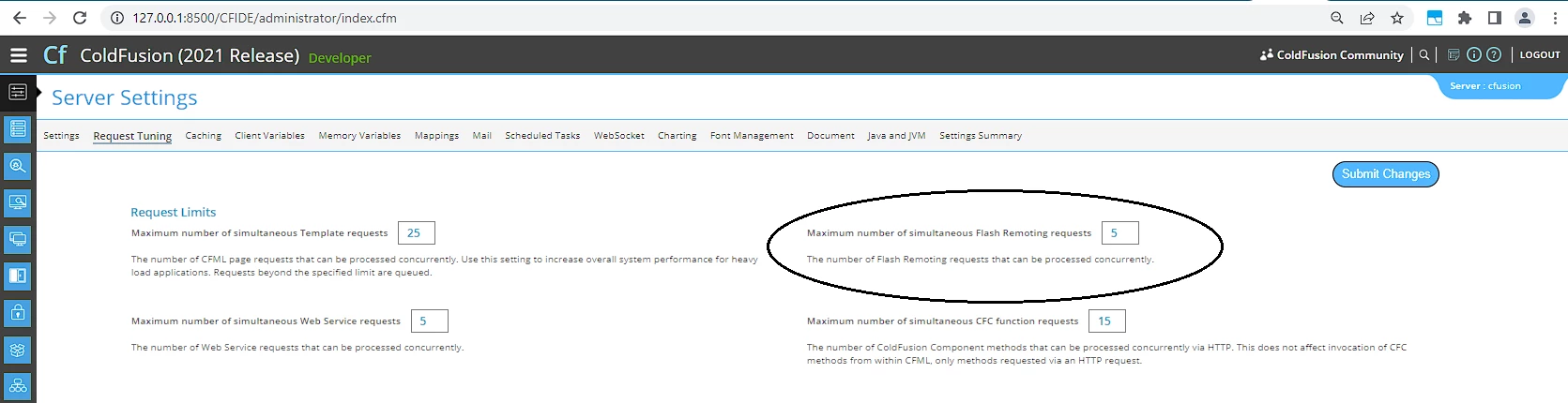Screen dimensions: 1568x403
Task: Edit the simultaneous CFC function requests field
Action: click(x=1107, y=321)
